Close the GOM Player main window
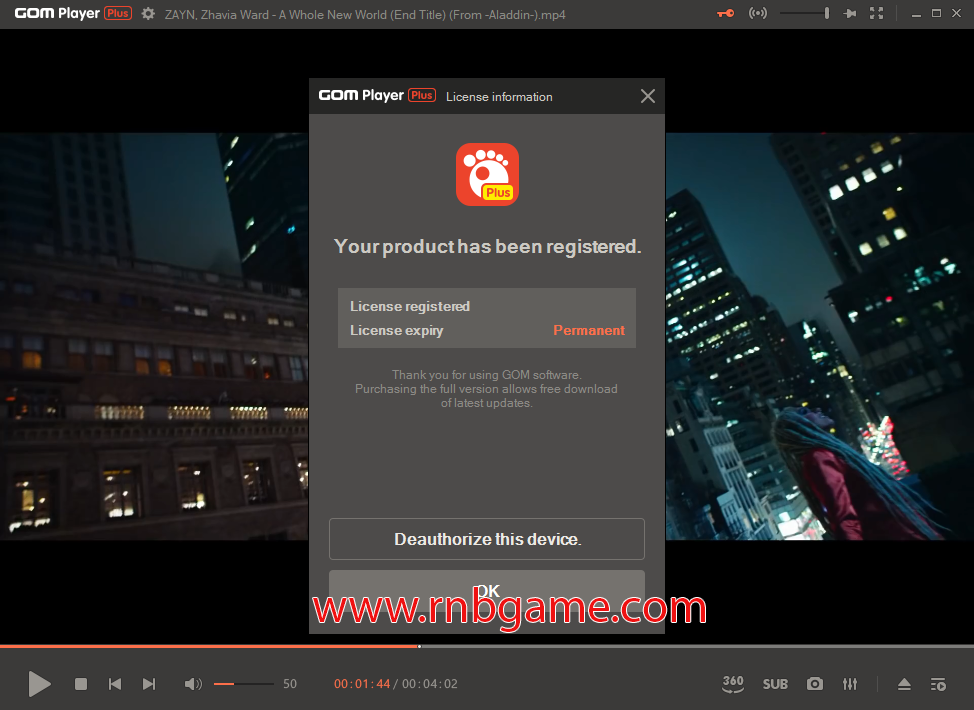Image resolution: width=974 pixels, height=710 pixels. point(957,13)
